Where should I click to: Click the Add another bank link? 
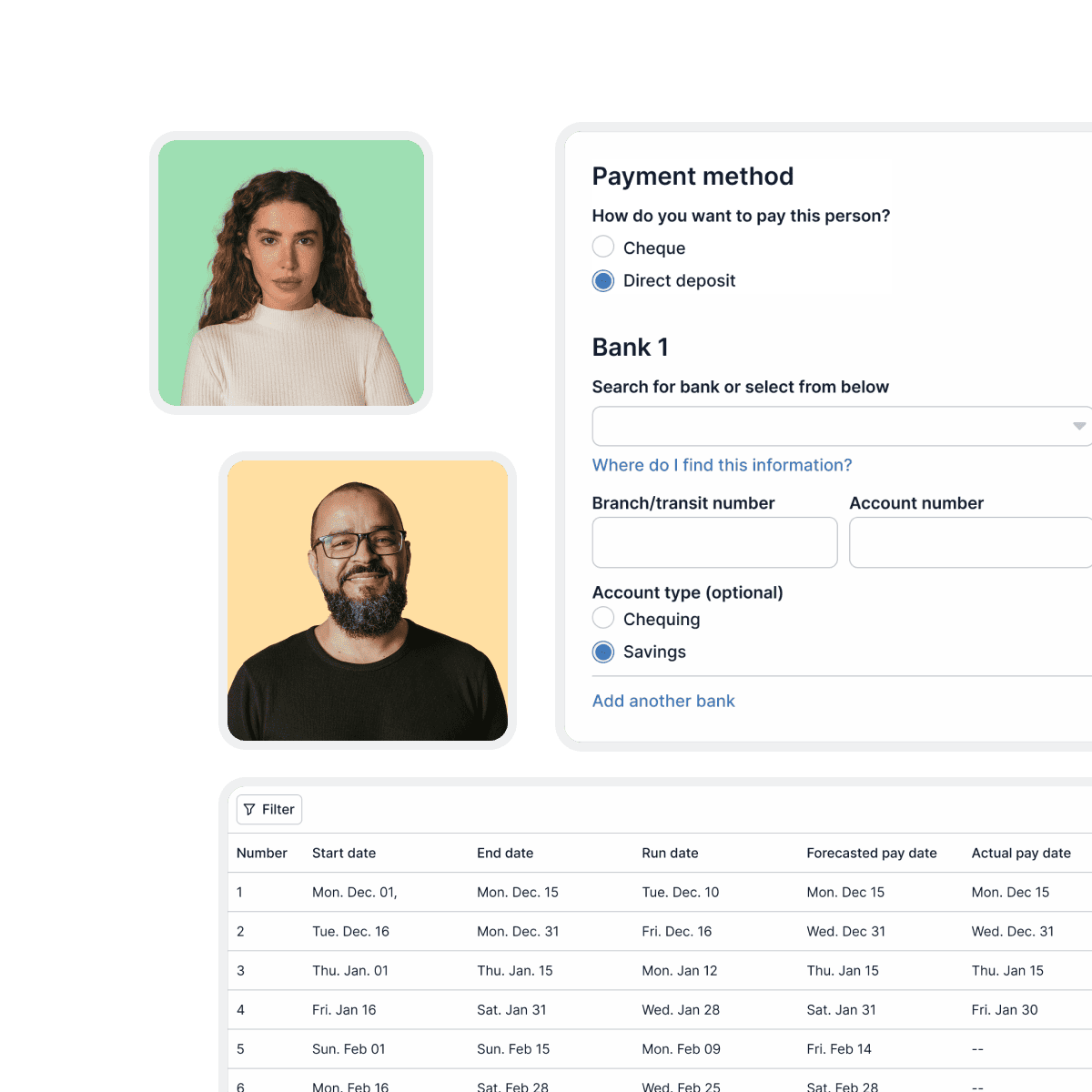pos(663,701)
